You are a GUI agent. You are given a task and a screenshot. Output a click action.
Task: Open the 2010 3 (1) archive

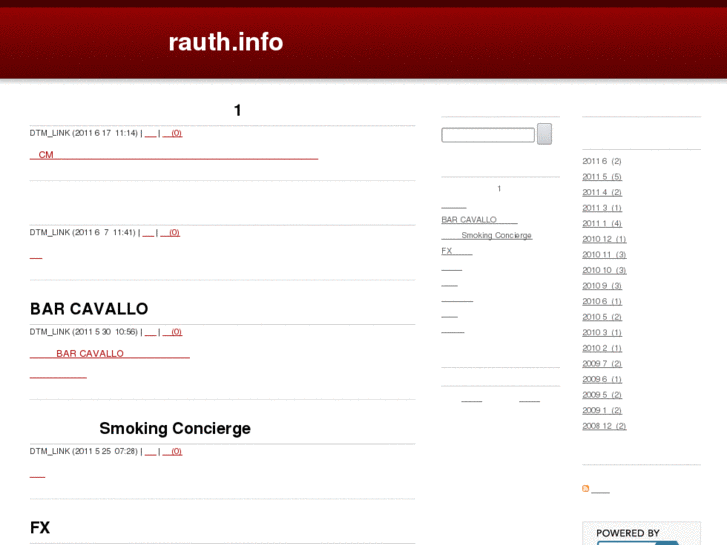coord(602,333)
